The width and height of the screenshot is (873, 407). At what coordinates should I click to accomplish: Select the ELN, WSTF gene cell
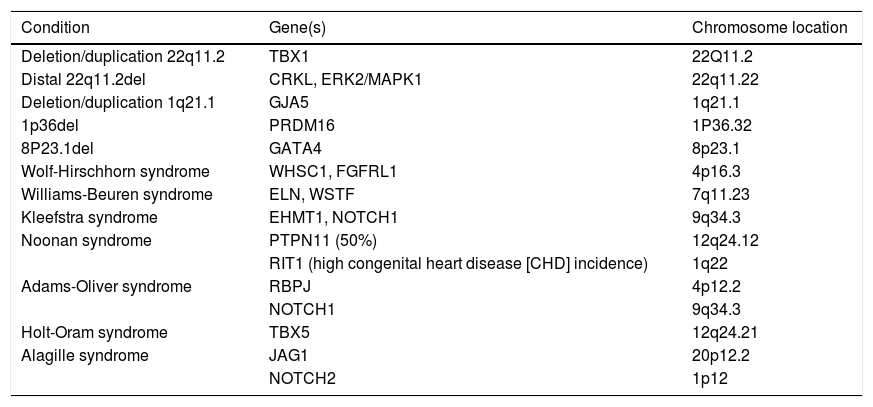point(311,194)
